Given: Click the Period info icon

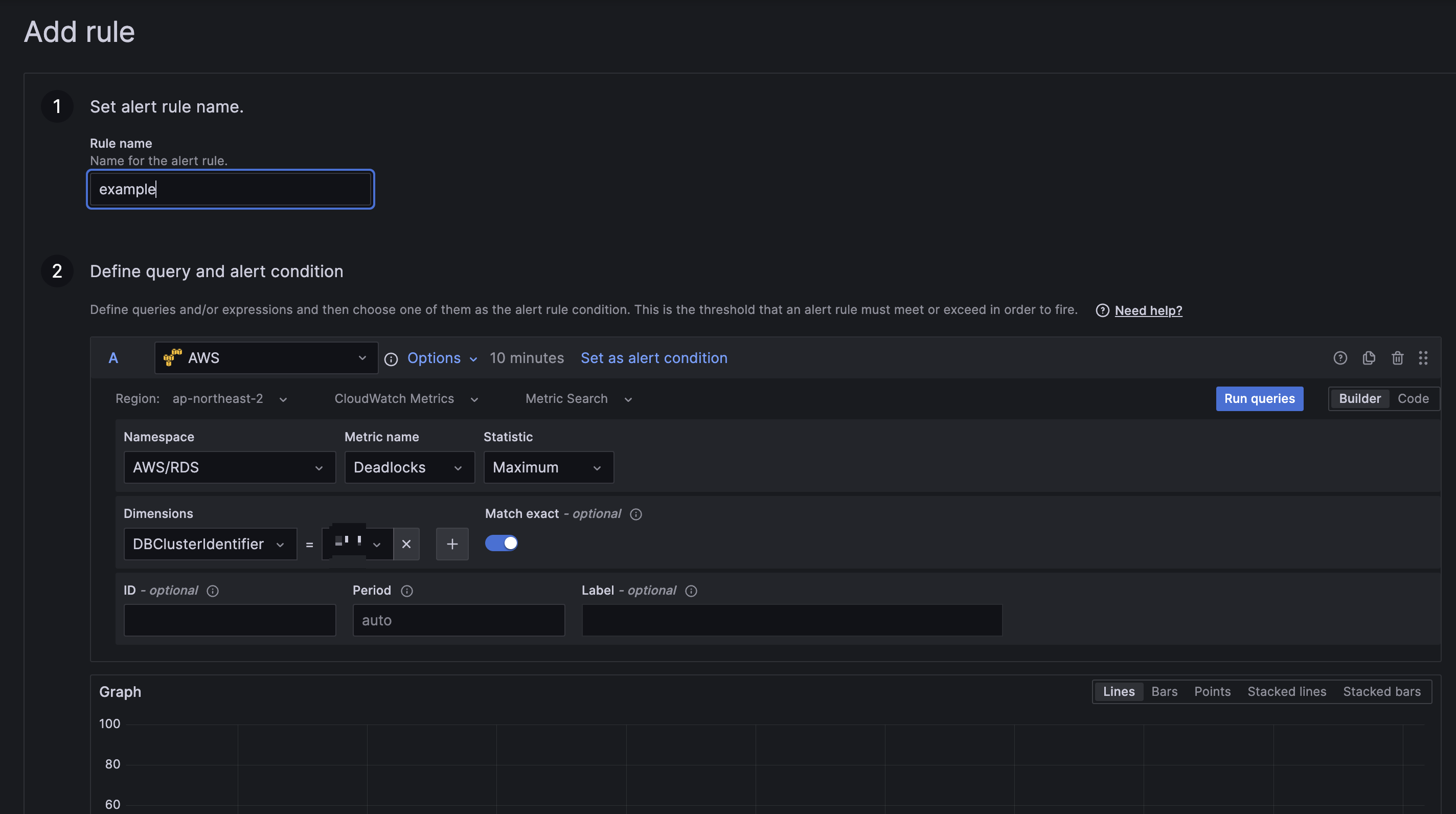Looking at the screenshot, I should click(x=407, y=591).
